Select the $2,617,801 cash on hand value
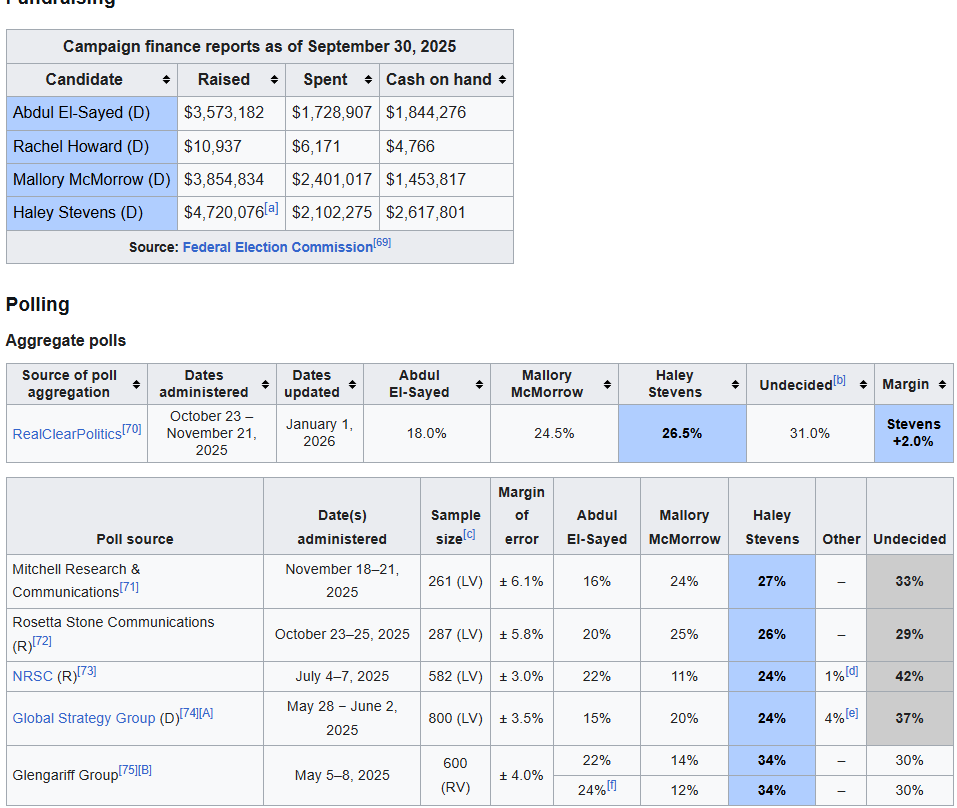This screenshot has height=808, width=957. point(425,213)
